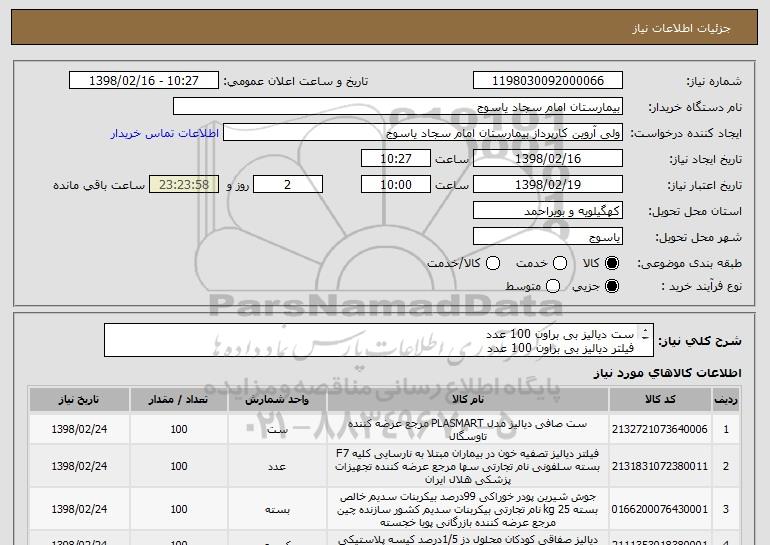
Task: Click unit cell ست in row 1
Action: pyautogui.click(x=277, y=430)
